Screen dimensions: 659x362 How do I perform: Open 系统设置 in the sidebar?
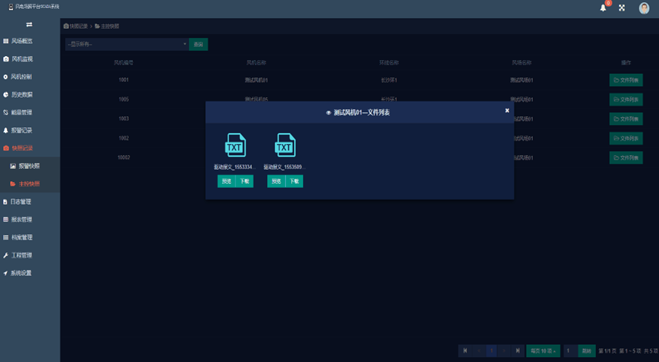pos(30,273)
